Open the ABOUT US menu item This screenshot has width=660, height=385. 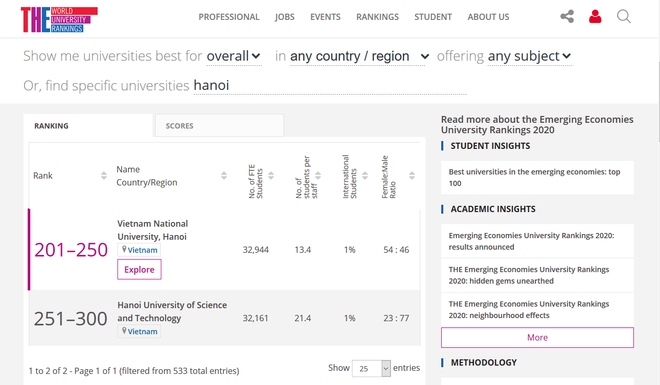point(488,17)
